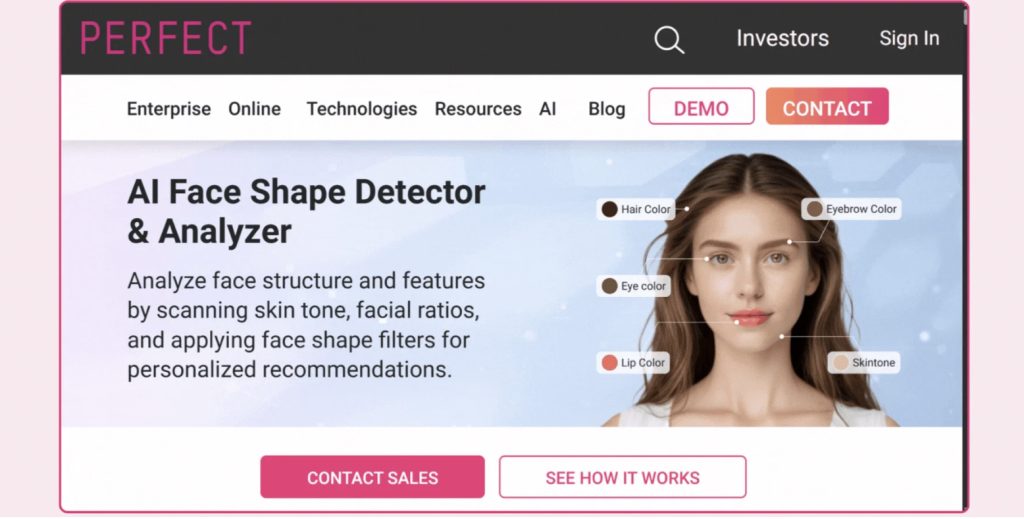The width and height of the screenshot is (1024, 519).
Task: Click the PERFECT logo
Action: click(x=166, y=38)
